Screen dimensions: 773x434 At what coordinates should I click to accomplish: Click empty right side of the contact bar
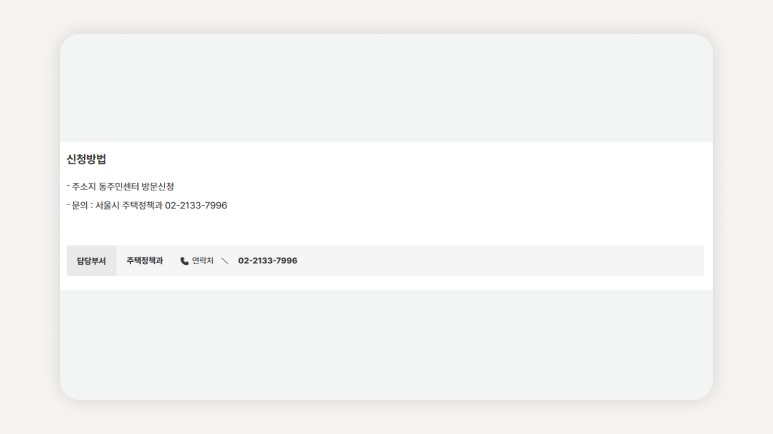point(500,260)
